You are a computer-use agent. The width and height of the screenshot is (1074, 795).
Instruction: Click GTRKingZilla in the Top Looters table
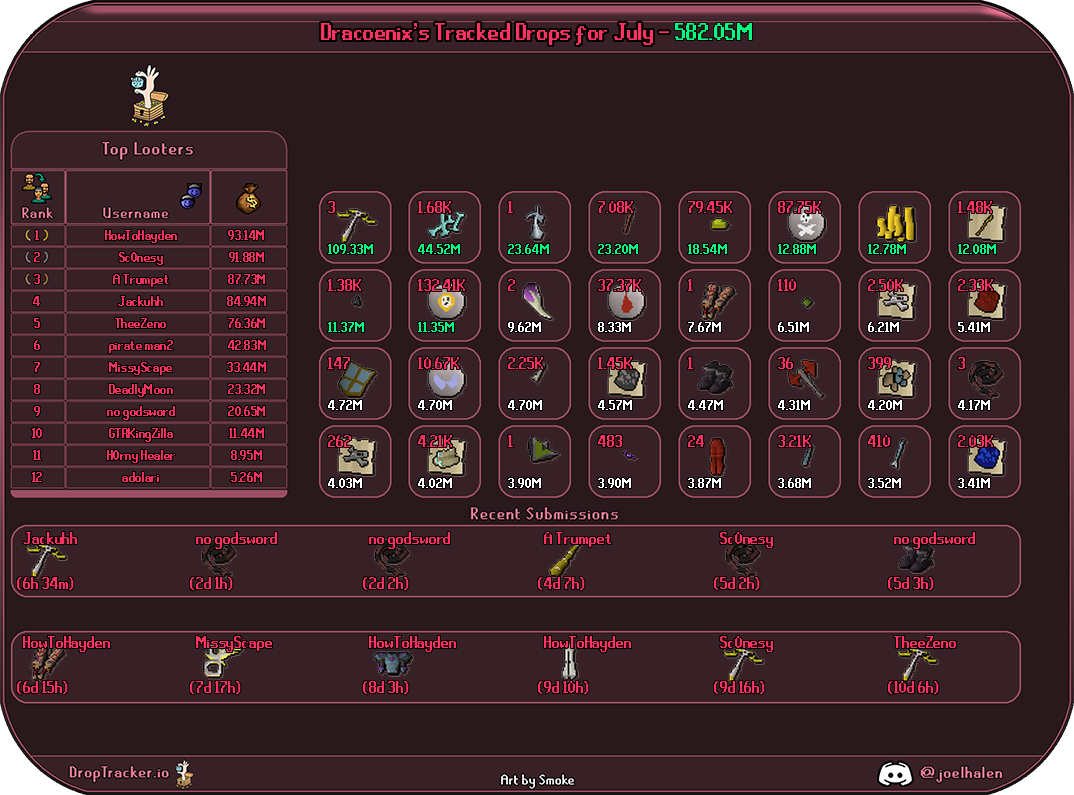(140, 433)
